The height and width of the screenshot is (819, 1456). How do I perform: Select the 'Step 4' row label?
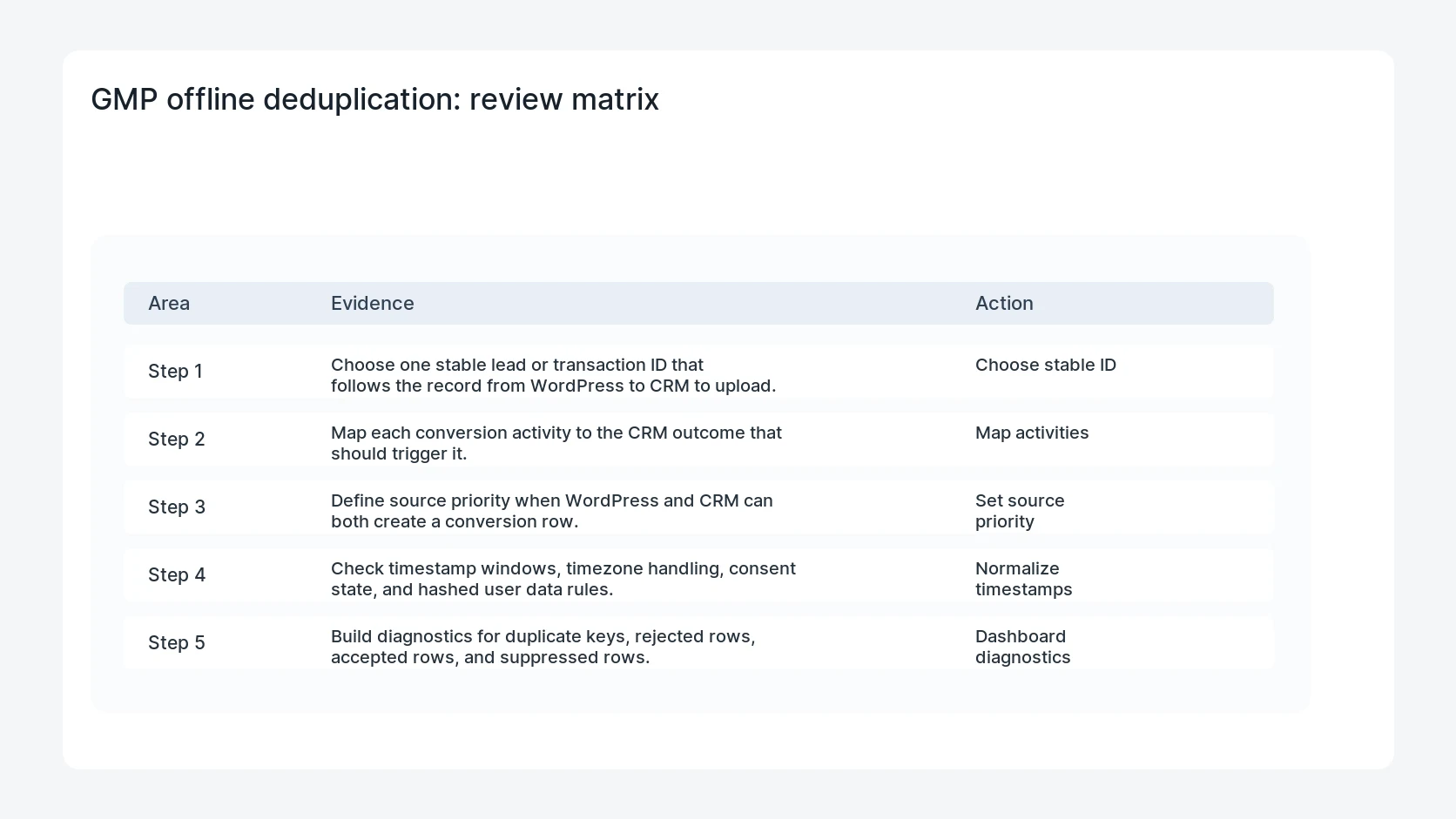177,574
